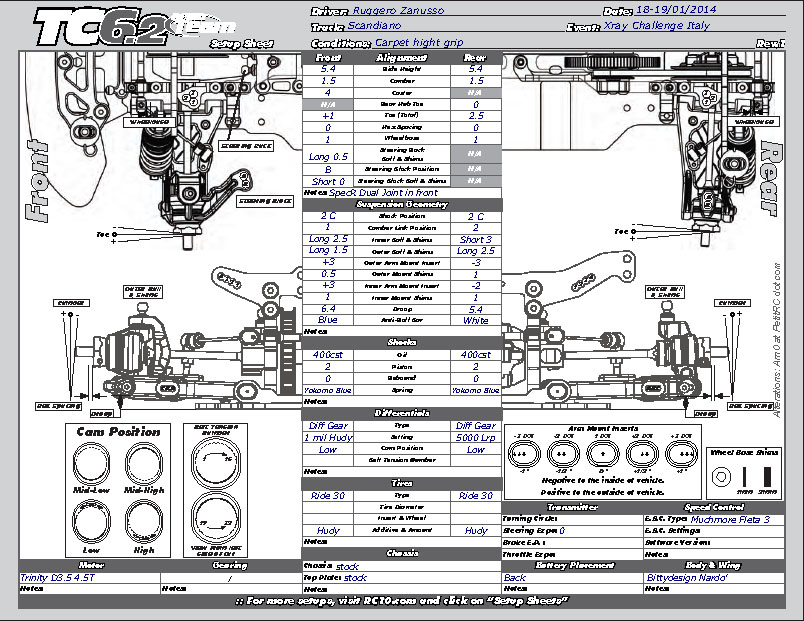Click the Steering Block Position value B

pyautogui.click(x=328, y=169)
